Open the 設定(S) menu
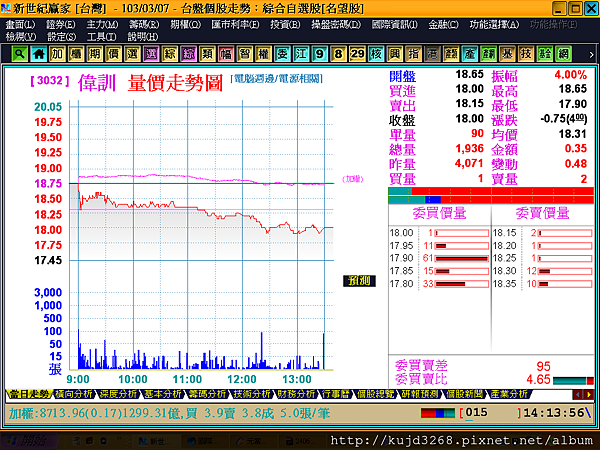 click(62, 37)
